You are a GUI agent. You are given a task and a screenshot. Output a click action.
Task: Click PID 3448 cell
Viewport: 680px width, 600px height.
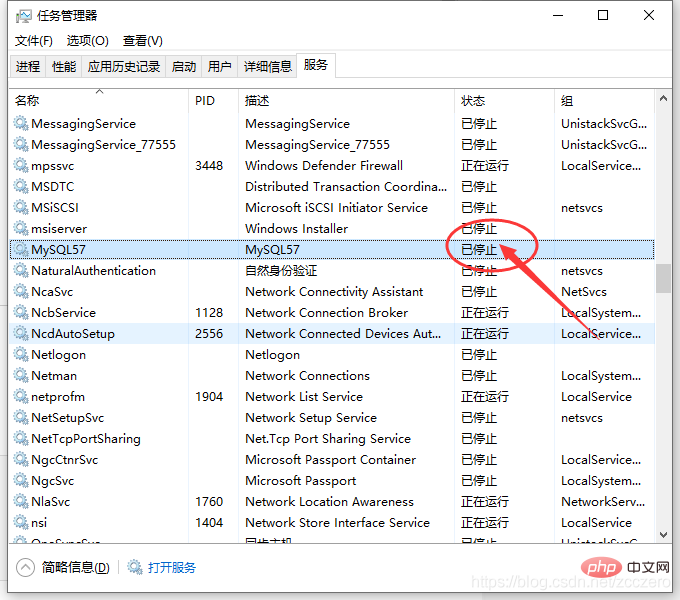[x=209, y=166]
